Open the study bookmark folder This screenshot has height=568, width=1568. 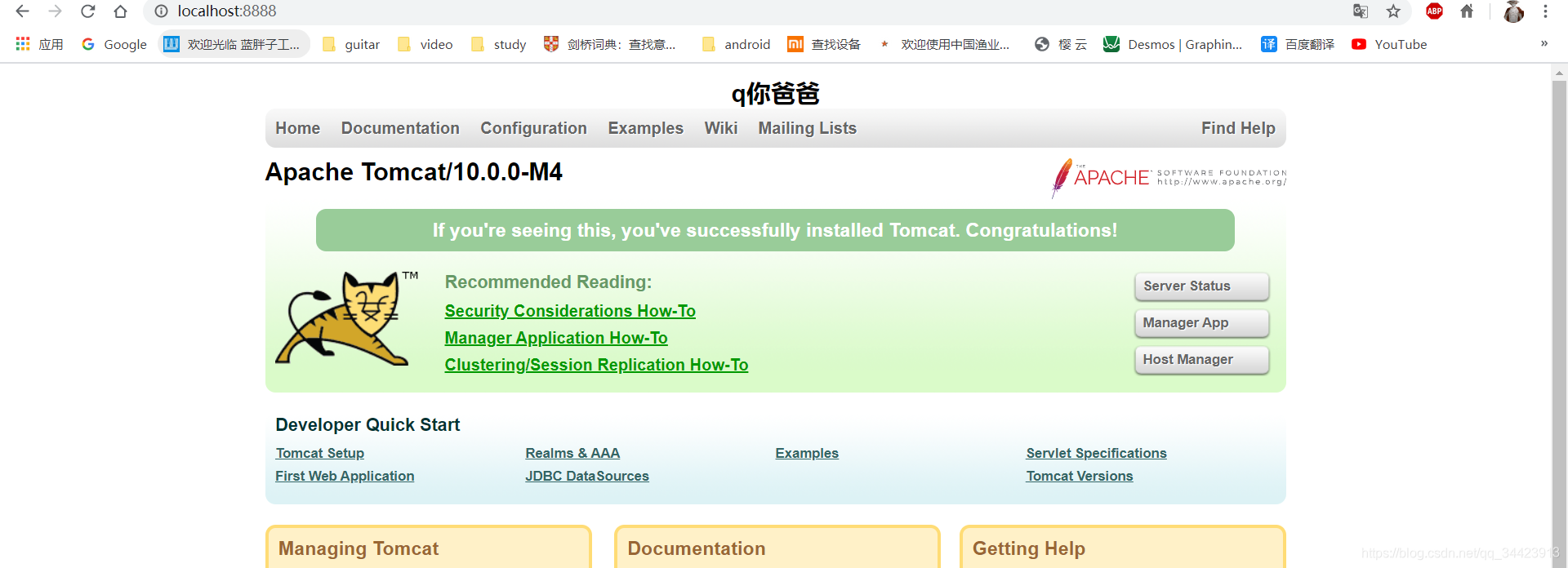click(498, 44)
